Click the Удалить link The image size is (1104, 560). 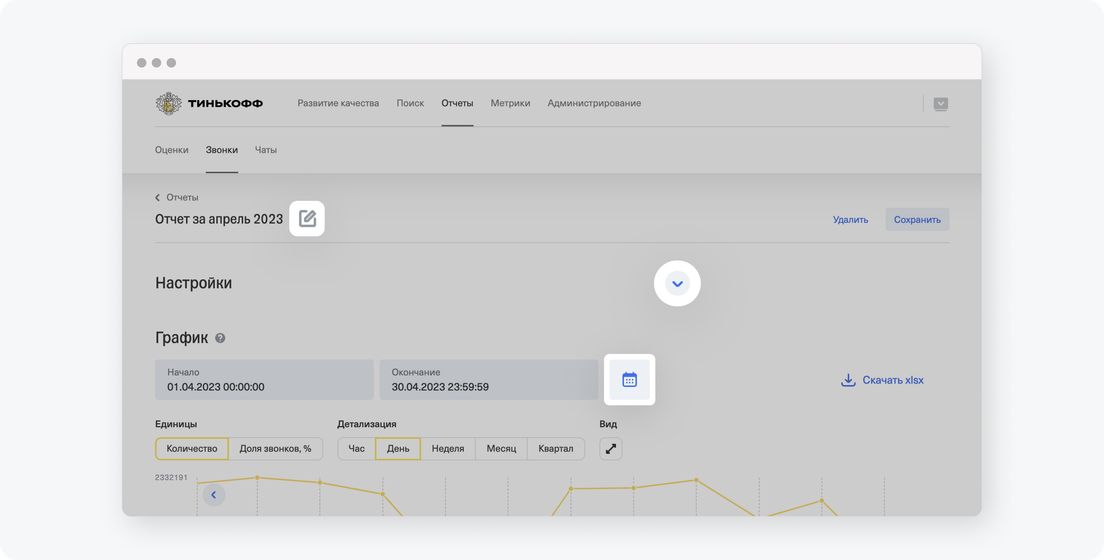coord(851,219)
